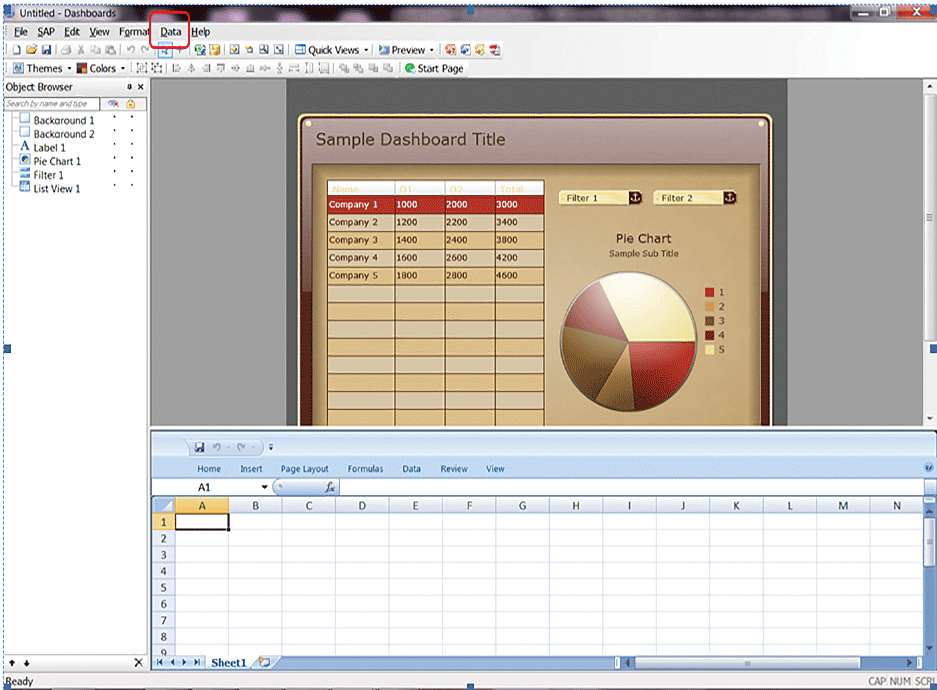Click the save icon in the spreadsheet toolbar
This screenshot has width=937, height=690.
(x=199, y=447)
